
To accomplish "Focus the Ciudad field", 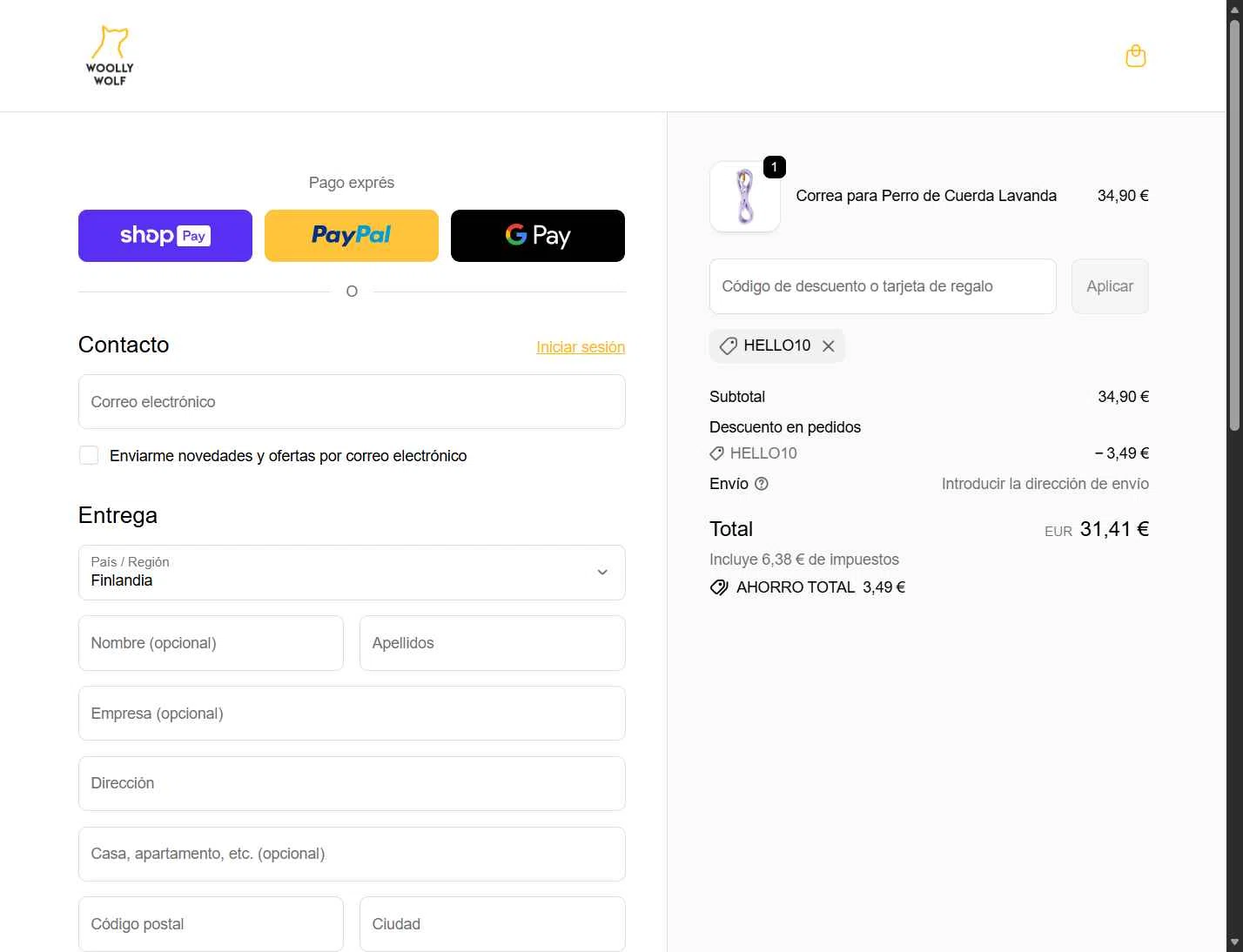I will click(493, 924).
